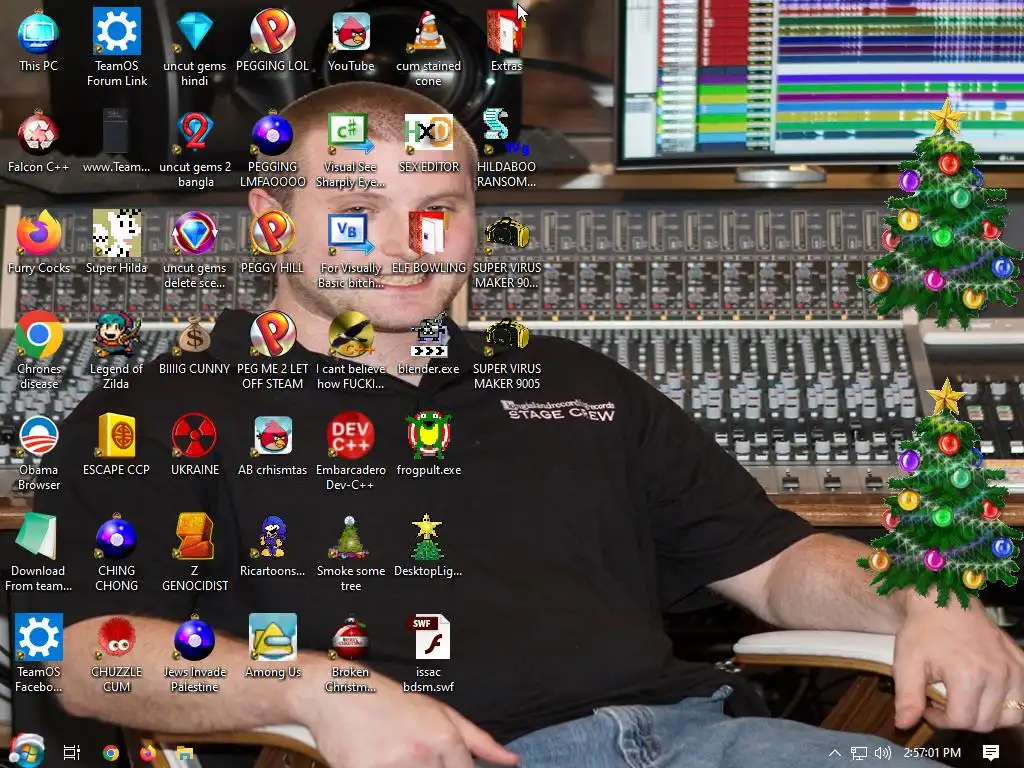Screen dimensions: 1024x768
Task: Select the Broken Christm... ornament icon
Action: (351, 637)
